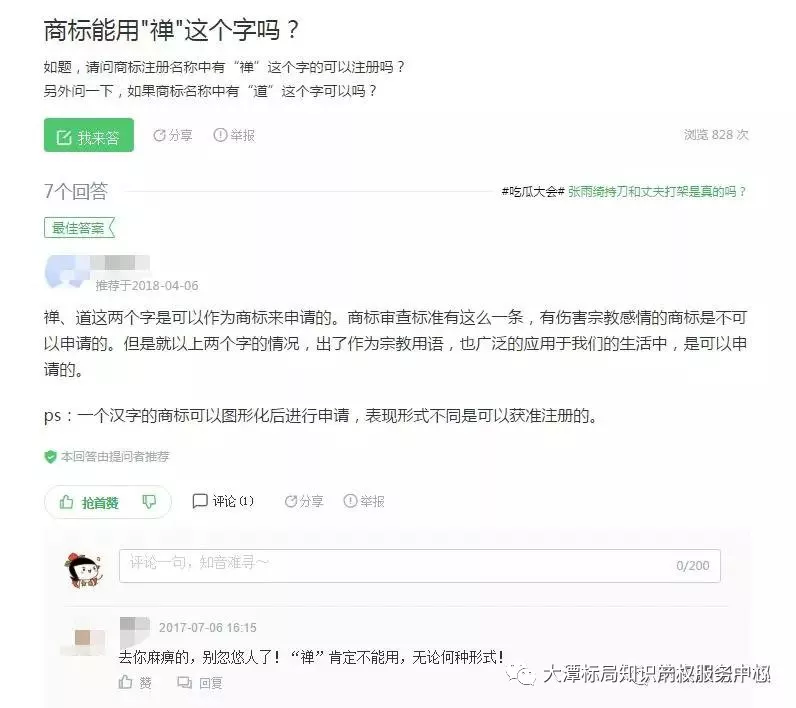The width and height of the screenshot is (796, 708).
Task: Like the comment with the 赞 thumbs-up icon
Action: click(125, 682)
